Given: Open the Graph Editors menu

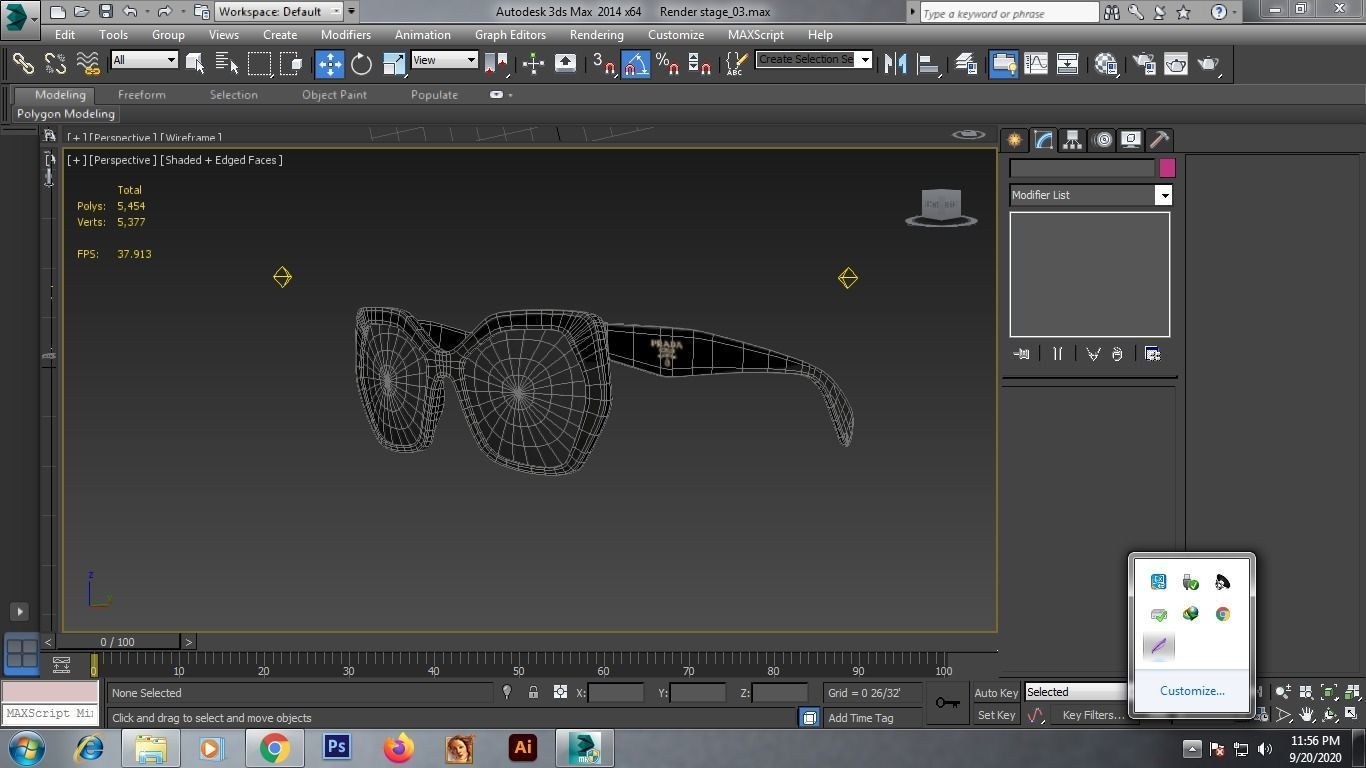Looking at the screenshot, I should click(510, 34).
